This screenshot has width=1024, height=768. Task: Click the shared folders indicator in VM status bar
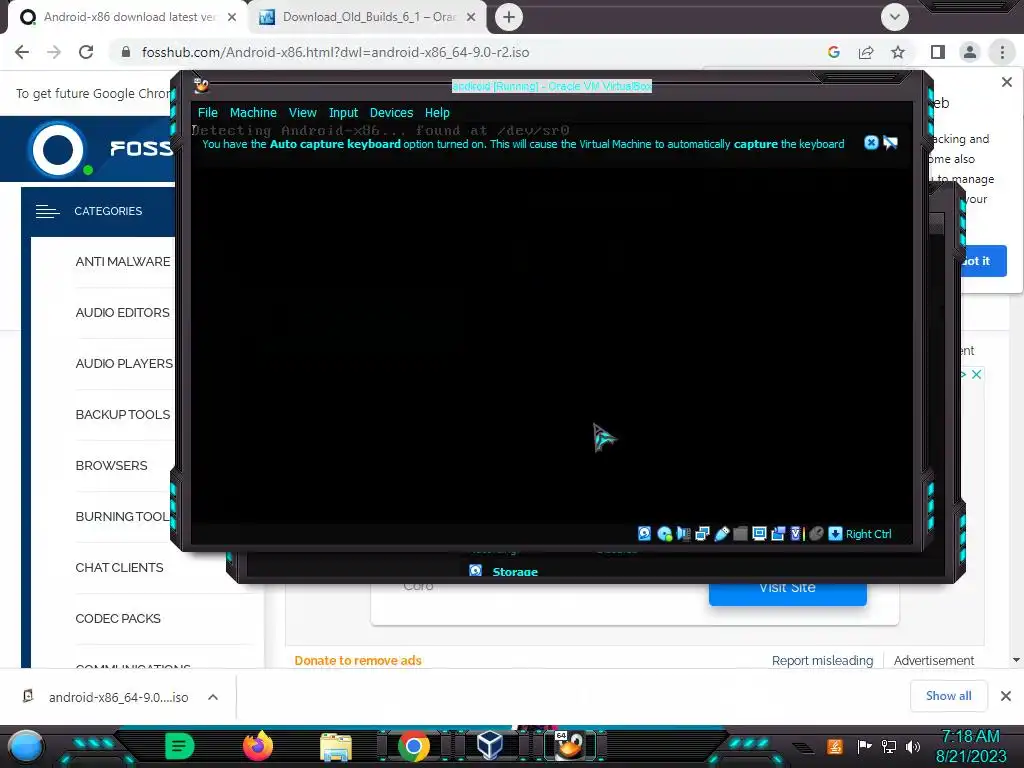point(740,534)
